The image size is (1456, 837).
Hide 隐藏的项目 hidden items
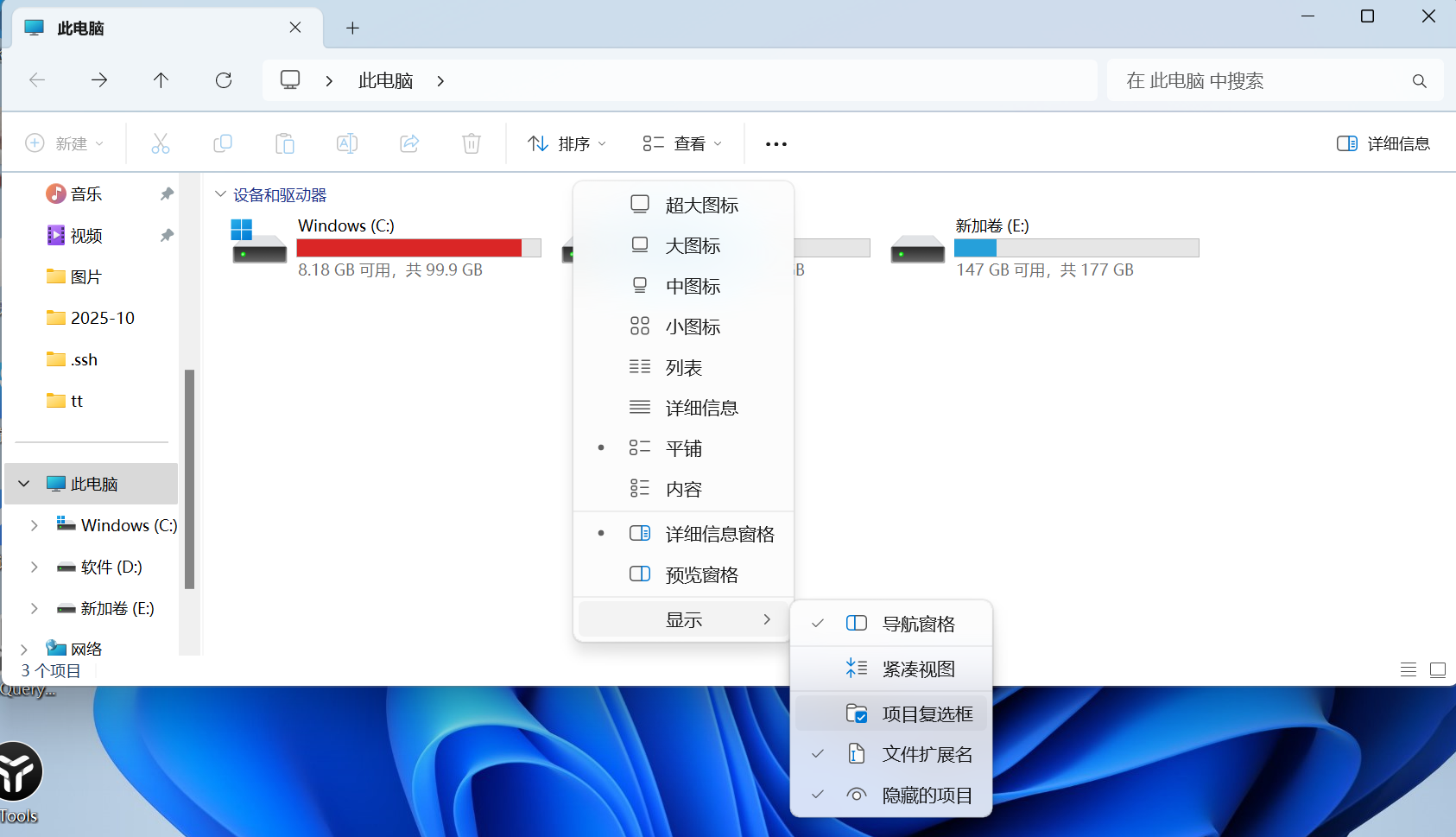pos(926,795)
